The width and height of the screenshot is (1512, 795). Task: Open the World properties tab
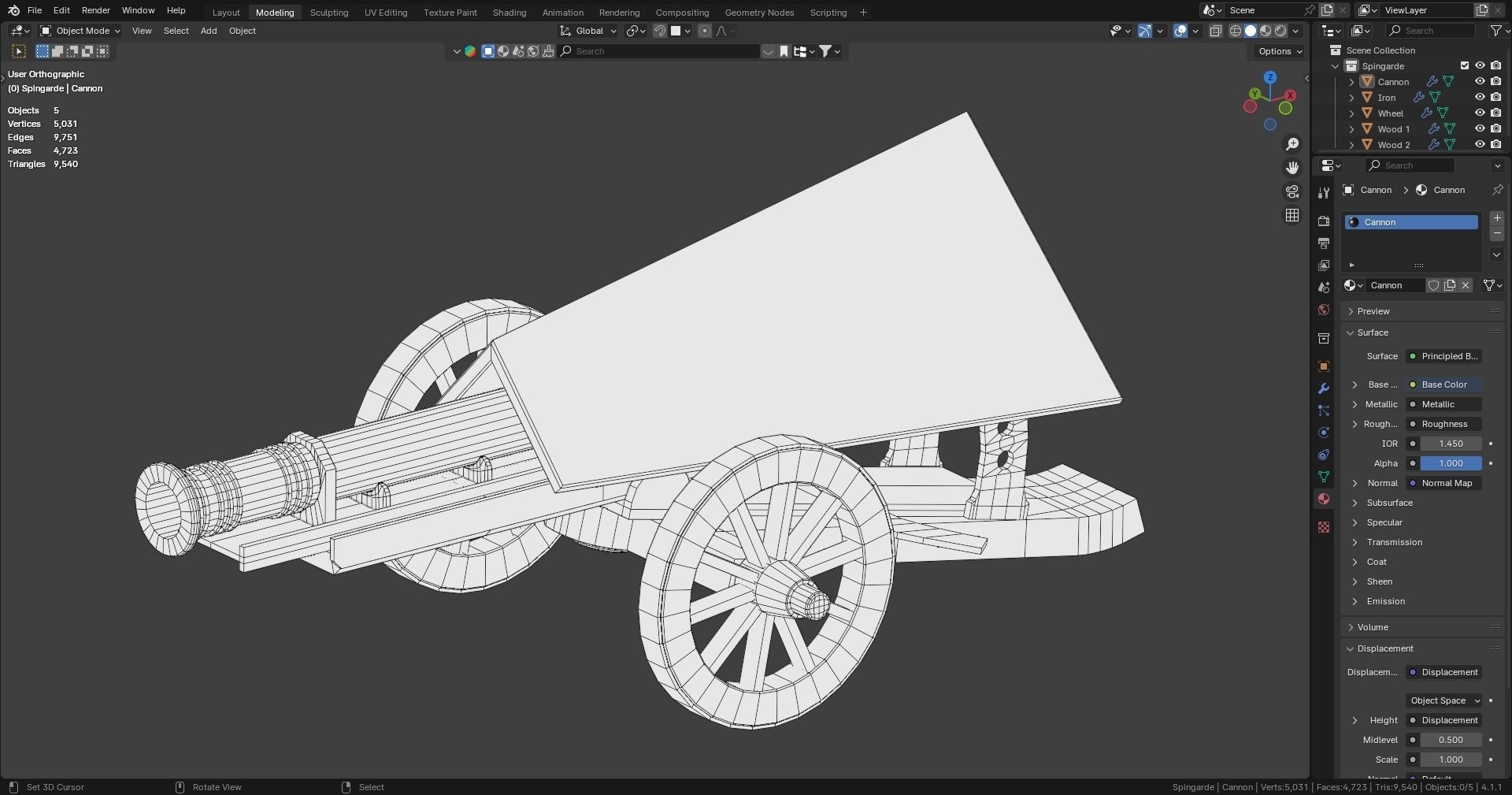click(1324, 310)
